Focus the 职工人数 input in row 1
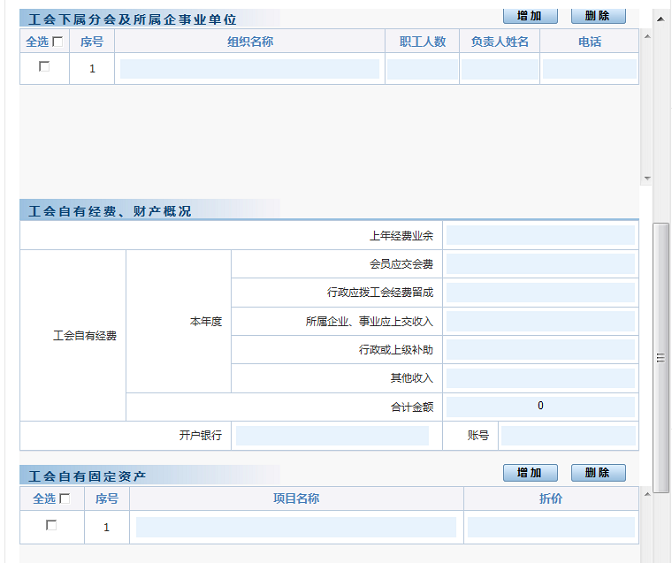This screenshot has height=563, width=672. click(422, 69)
